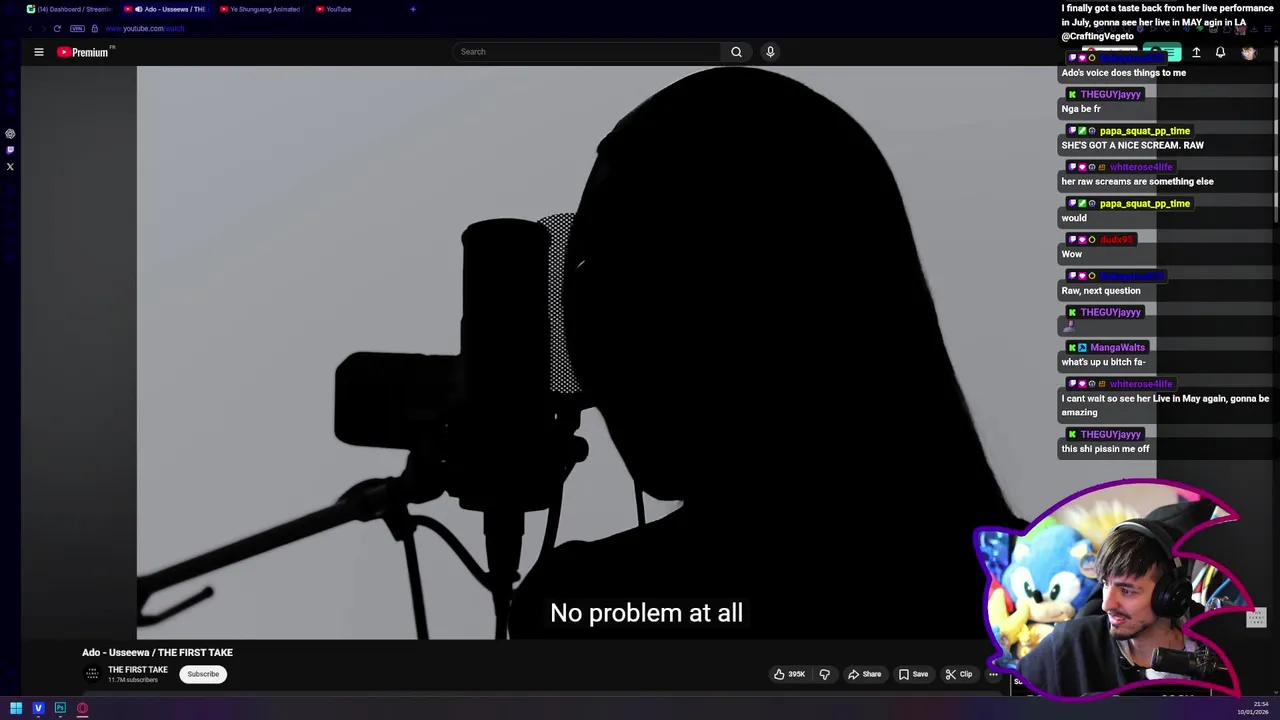
Task: Start voice search with the microphone icon
Action: point(770,52)
